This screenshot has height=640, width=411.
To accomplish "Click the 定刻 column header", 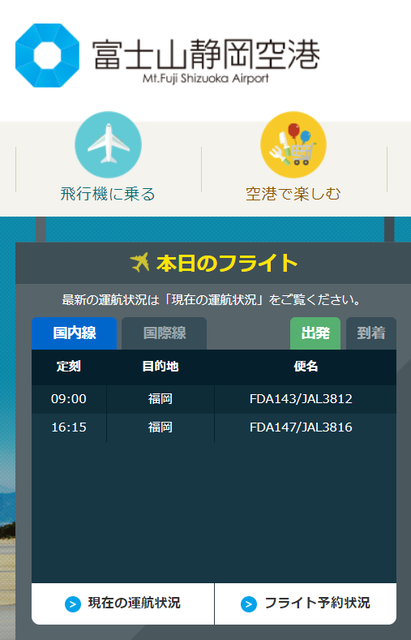I will 69,367.
